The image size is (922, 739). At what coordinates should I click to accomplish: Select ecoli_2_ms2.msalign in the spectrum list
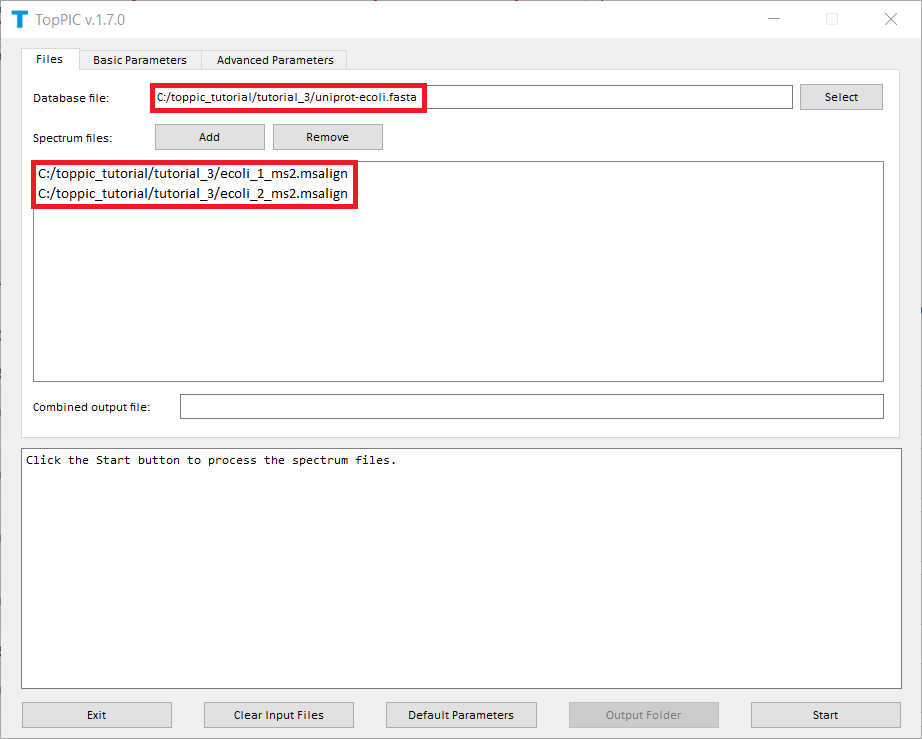[193, 194]
